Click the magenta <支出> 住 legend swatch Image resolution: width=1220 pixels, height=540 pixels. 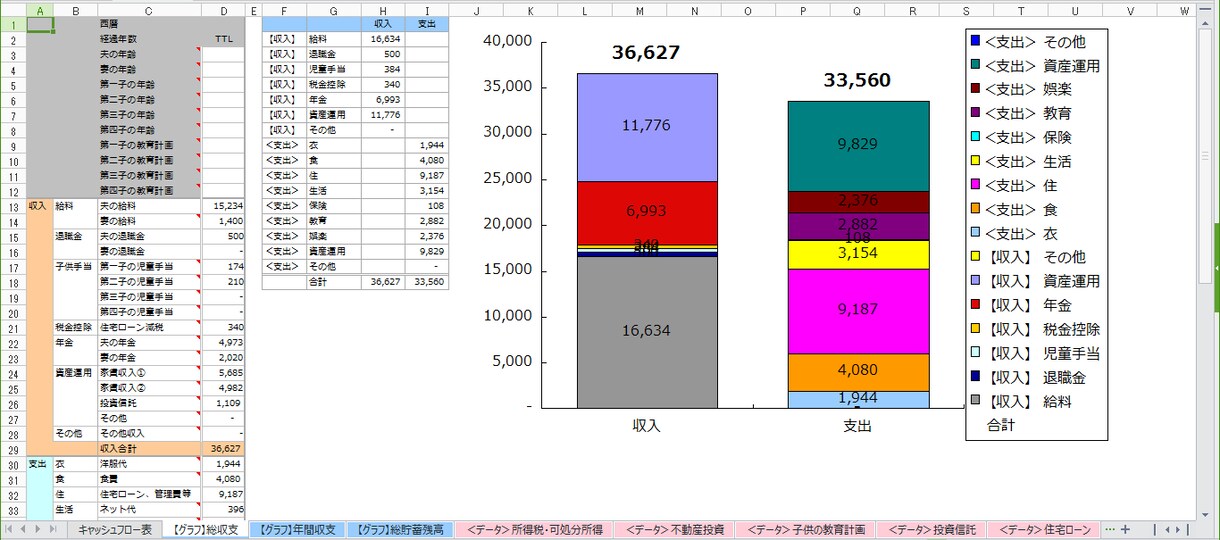point(975,186)
